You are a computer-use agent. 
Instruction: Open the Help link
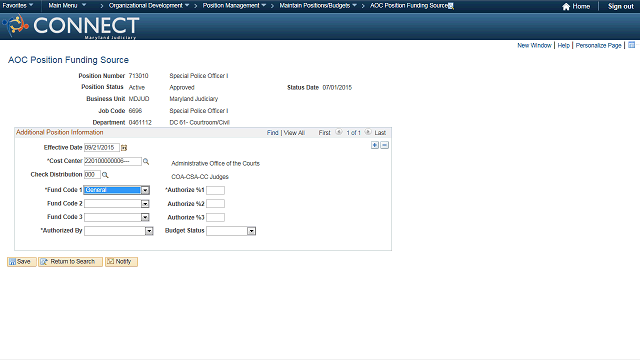pos(563,45)
